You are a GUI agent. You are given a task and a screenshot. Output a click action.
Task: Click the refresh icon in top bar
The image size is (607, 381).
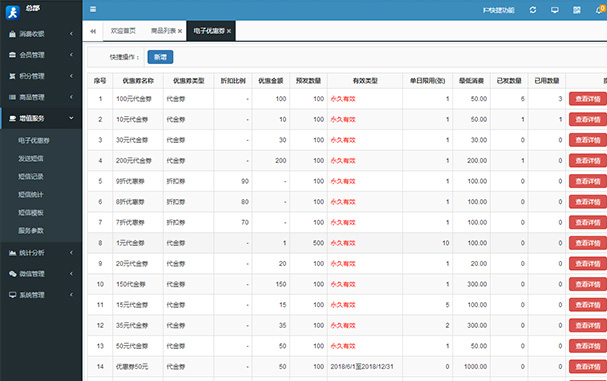(533, 10)
